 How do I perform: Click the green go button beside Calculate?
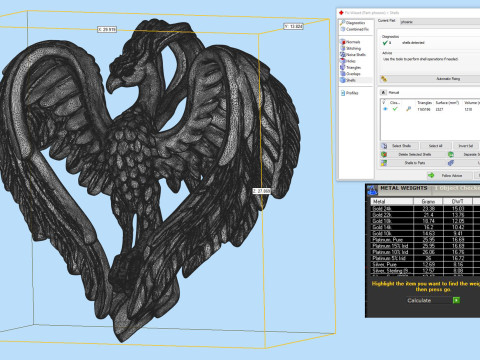click(456, 300)
